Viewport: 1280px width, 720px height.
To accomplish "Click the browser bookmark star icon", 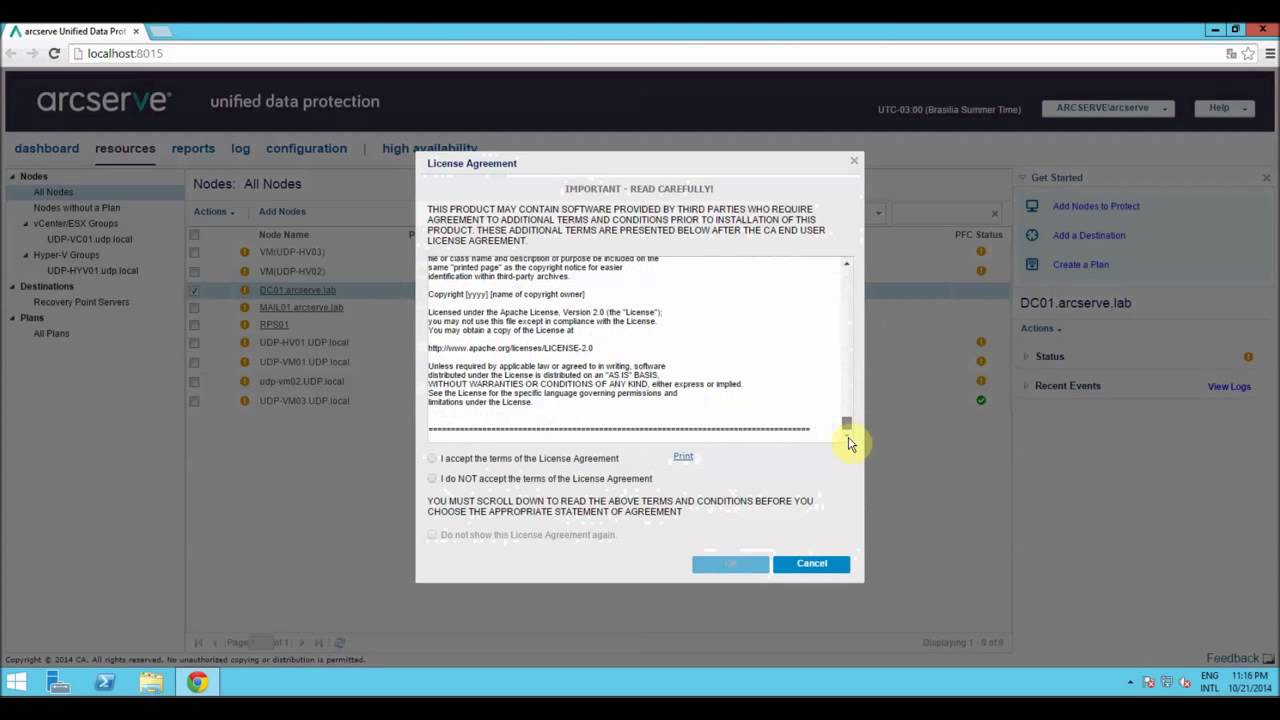I will pos(1248,53).
